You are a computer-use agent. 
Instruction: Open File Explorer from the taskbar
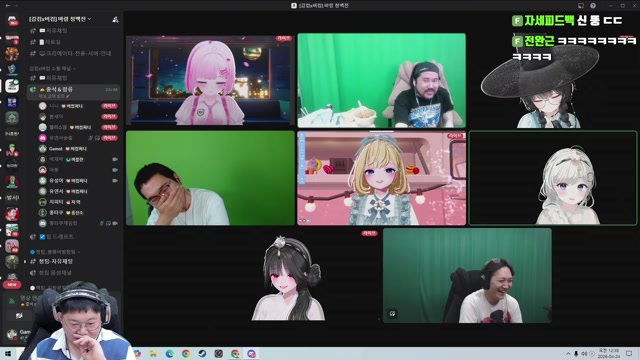pos(153,354)
